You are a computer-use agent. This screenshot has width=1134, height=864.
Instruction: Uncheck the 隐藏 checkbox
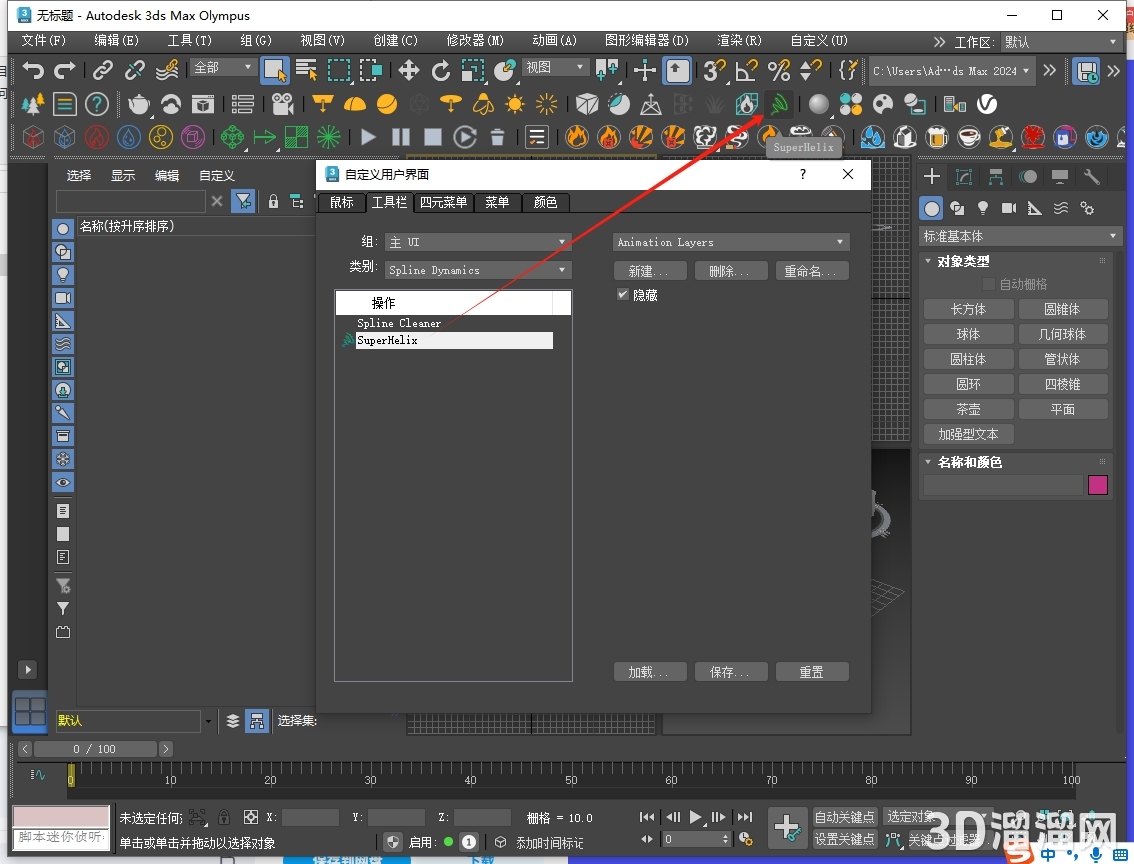(x=623, y=294)
